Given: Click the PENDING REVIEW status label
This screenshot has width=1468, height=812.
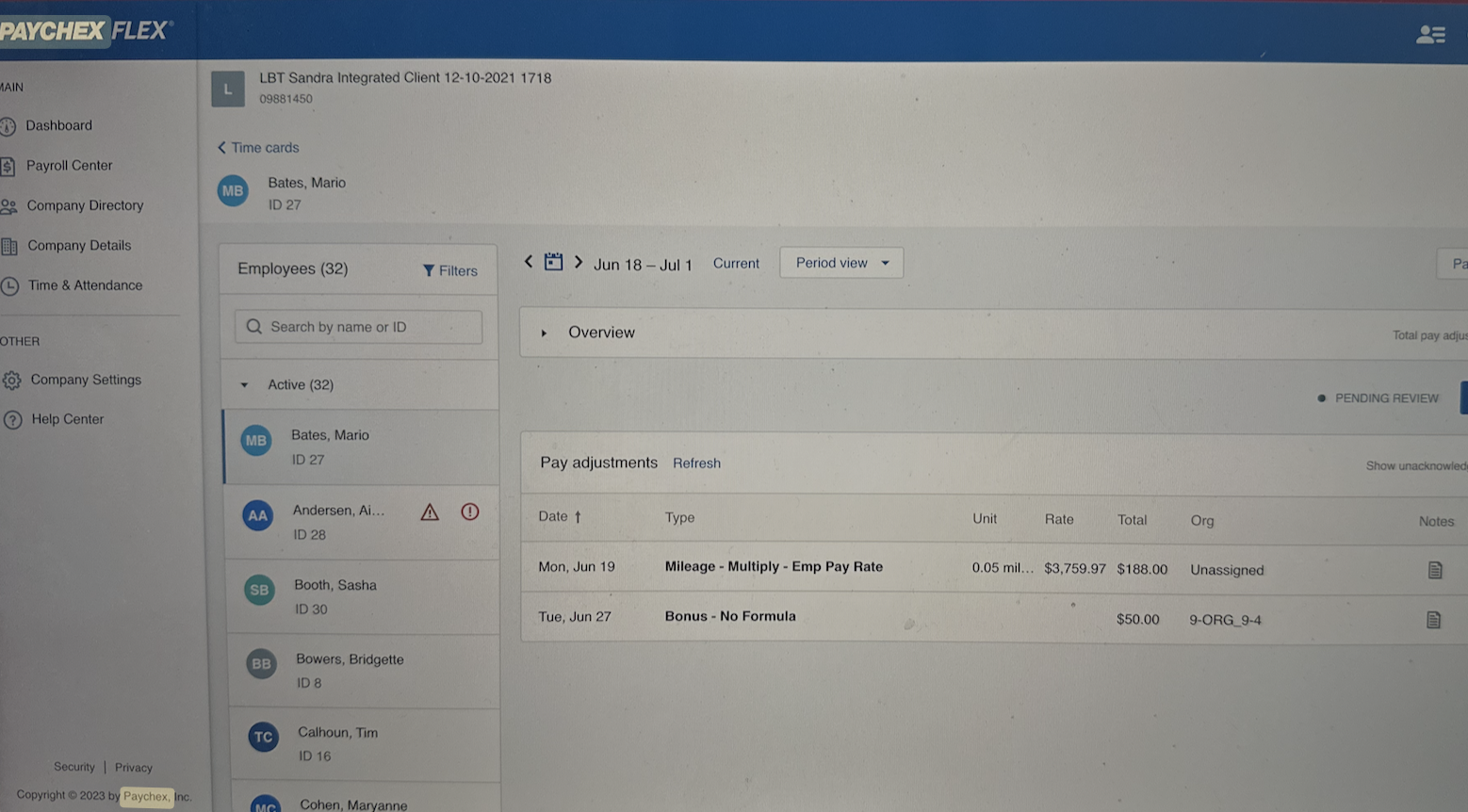Looking at the screenshot, I should pos(1386,398).
